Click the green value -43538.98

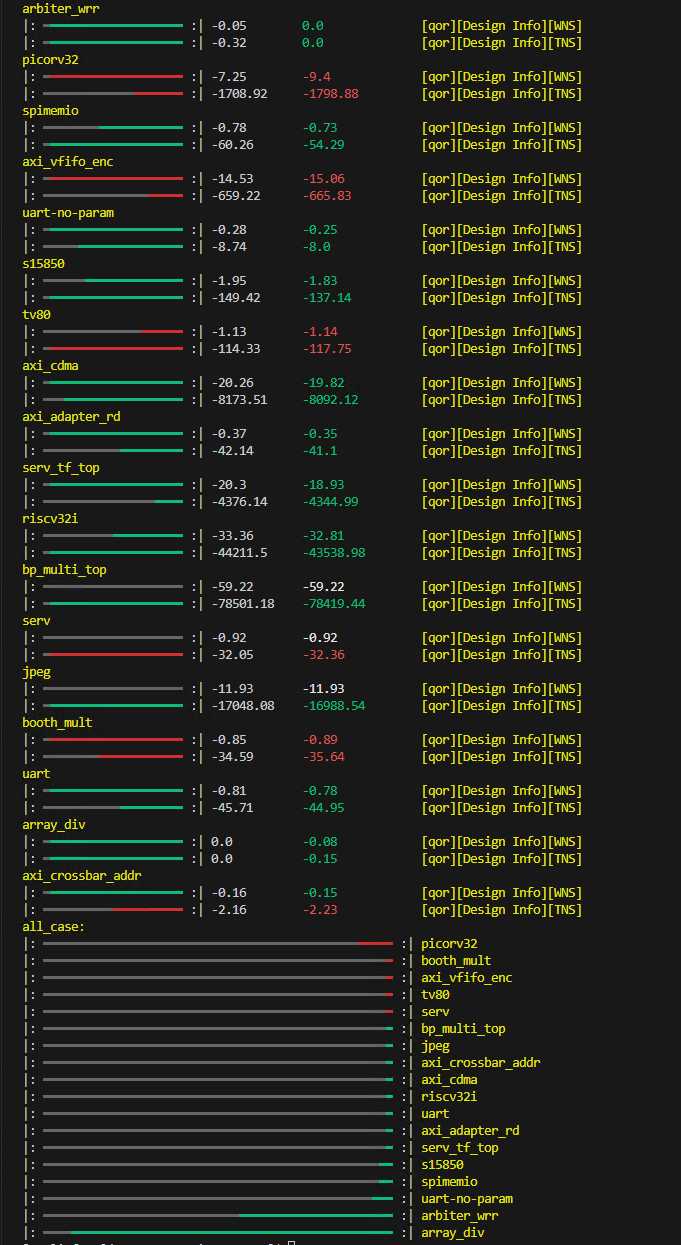333,553
